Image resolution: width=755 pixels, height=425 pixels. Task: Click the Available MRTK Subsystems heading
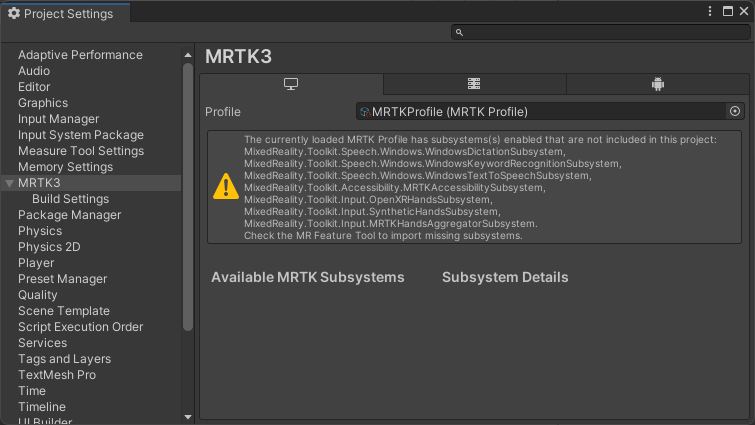tap(308, 277)
